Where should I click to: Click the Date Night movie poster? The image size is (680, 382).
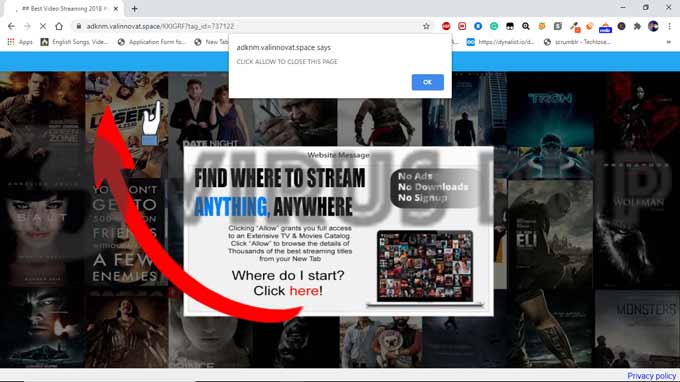coord(210,109)
